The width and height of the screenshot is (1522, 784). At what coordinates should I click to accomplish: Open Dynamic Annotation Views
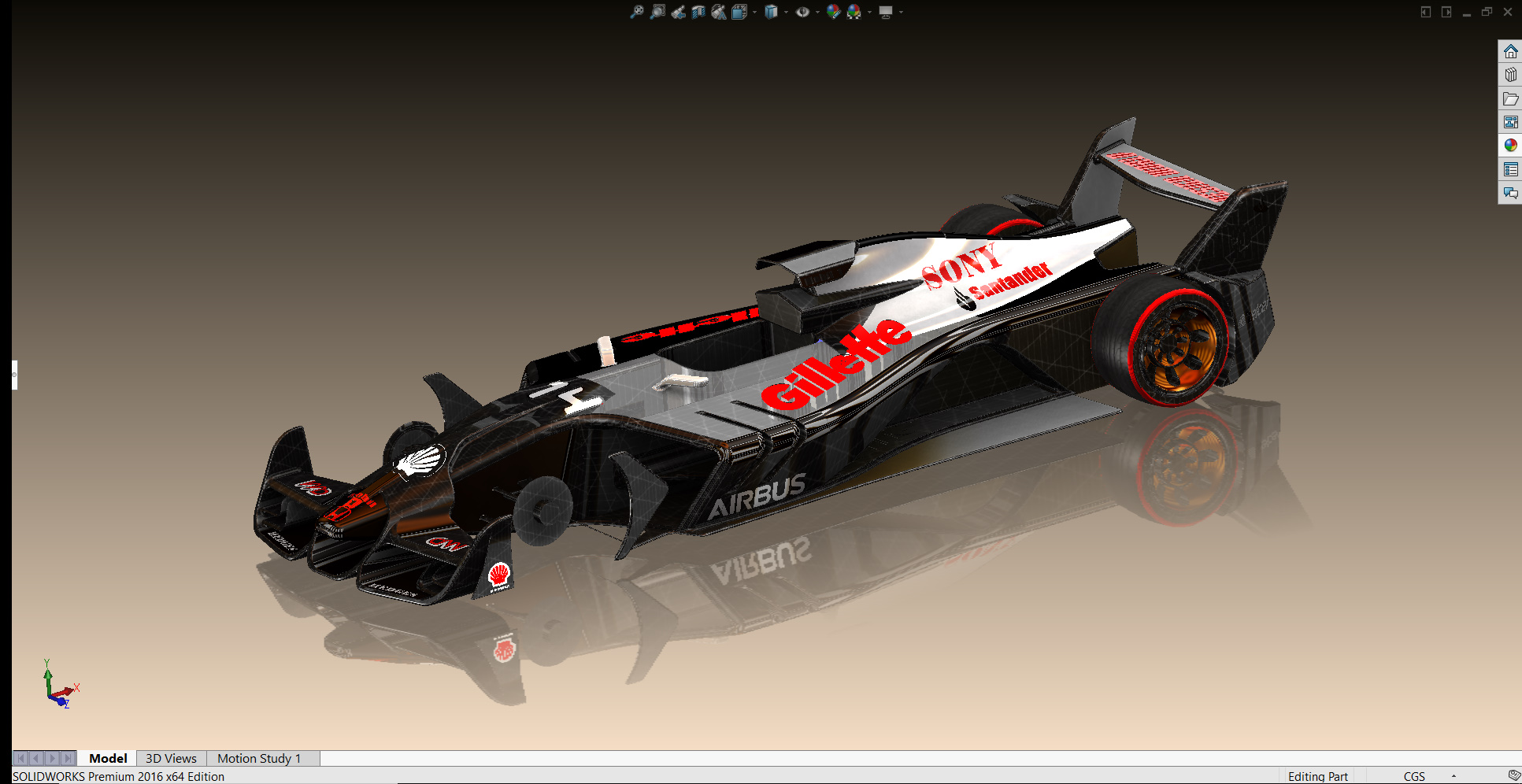pos(719,12)
